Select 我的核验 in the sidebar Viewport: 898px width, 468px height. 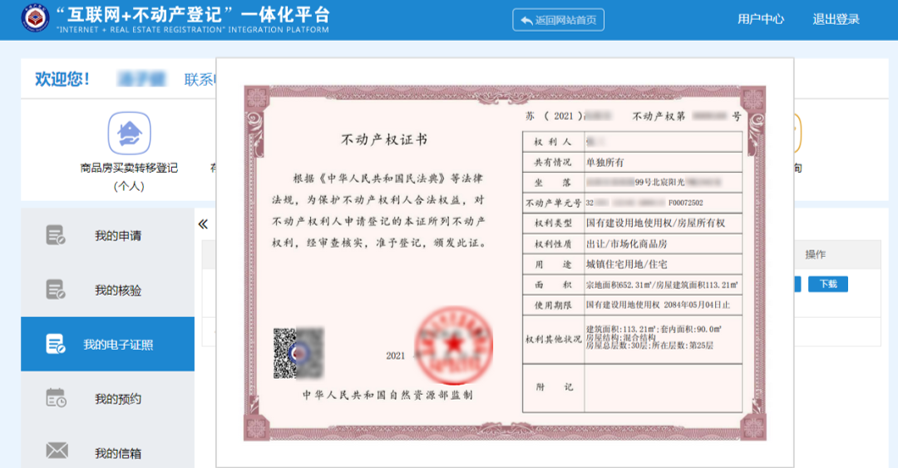pos(108,290)
